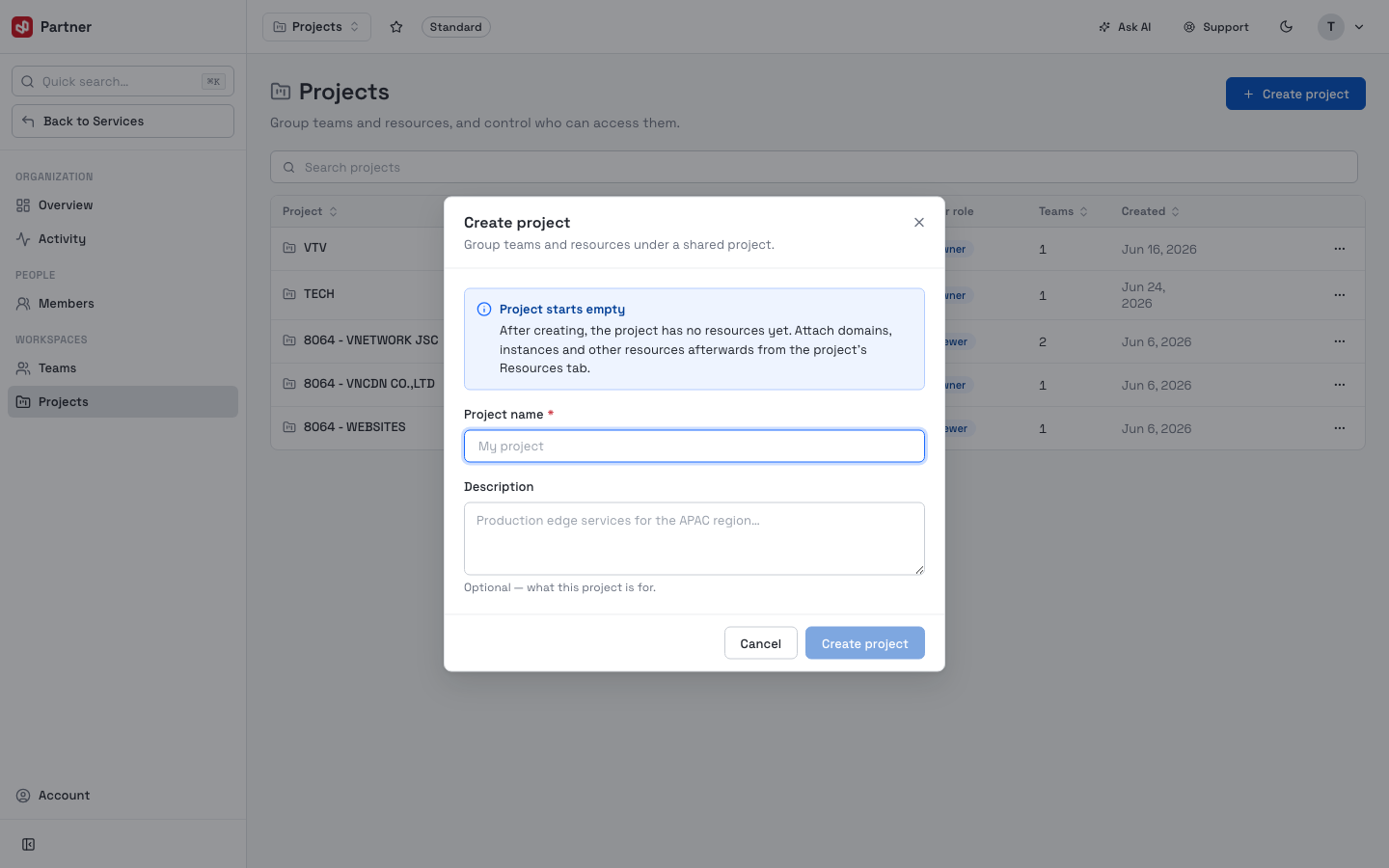Click folder icon beside 8064 - WEBSITES
The image size is (1389, 868).
coord(289,427)
